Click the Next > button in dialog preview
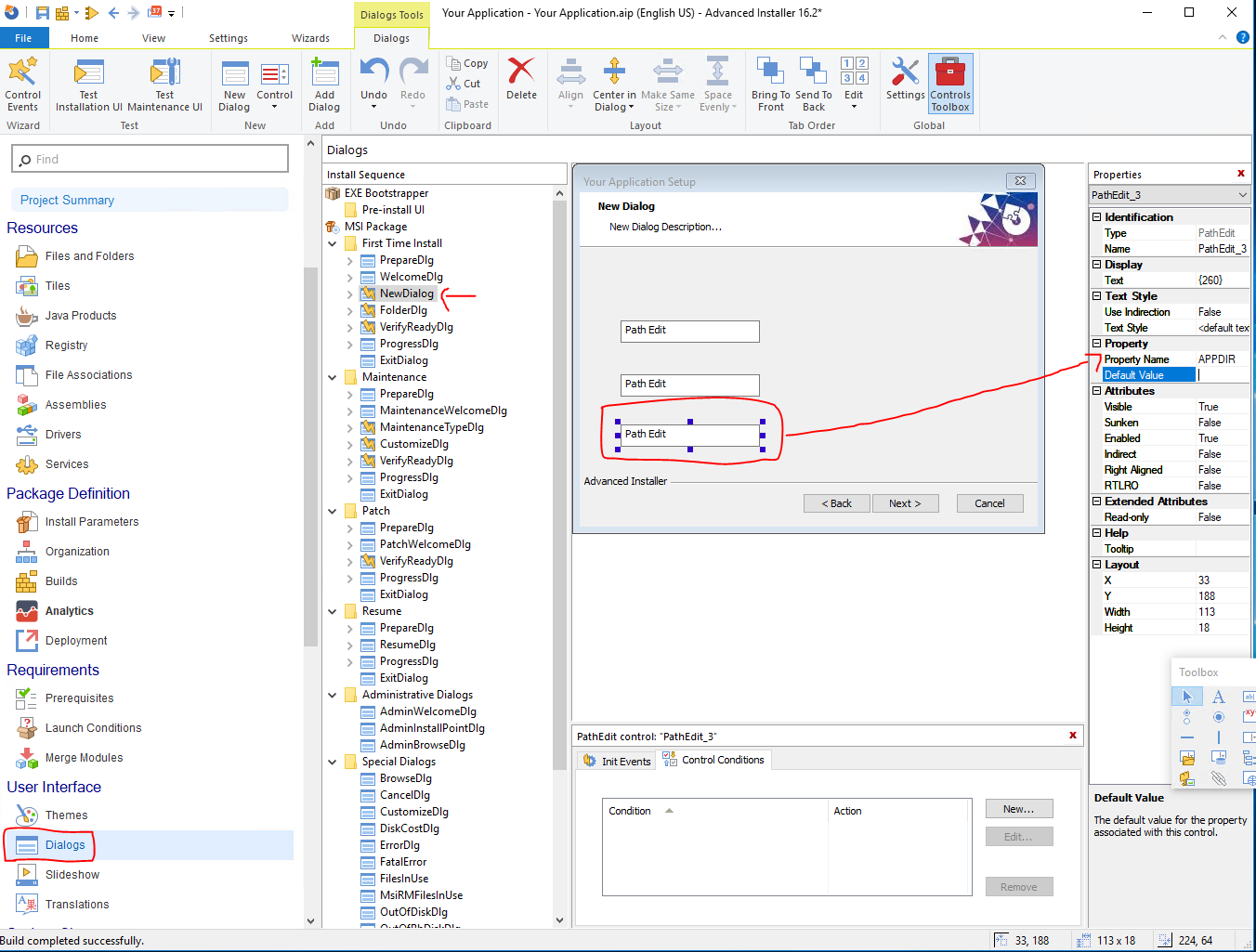1256x952 pixels. pos(904,503)
